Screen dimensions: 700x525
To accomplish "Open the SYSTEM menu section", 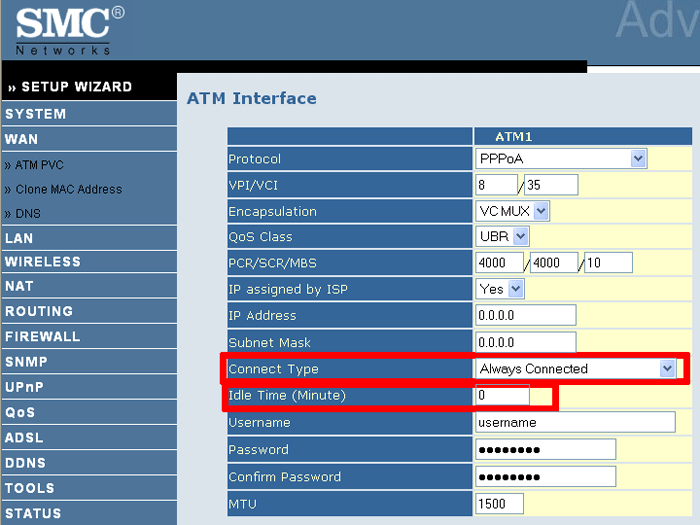I will pyautogui.click(x=36, y=114).
